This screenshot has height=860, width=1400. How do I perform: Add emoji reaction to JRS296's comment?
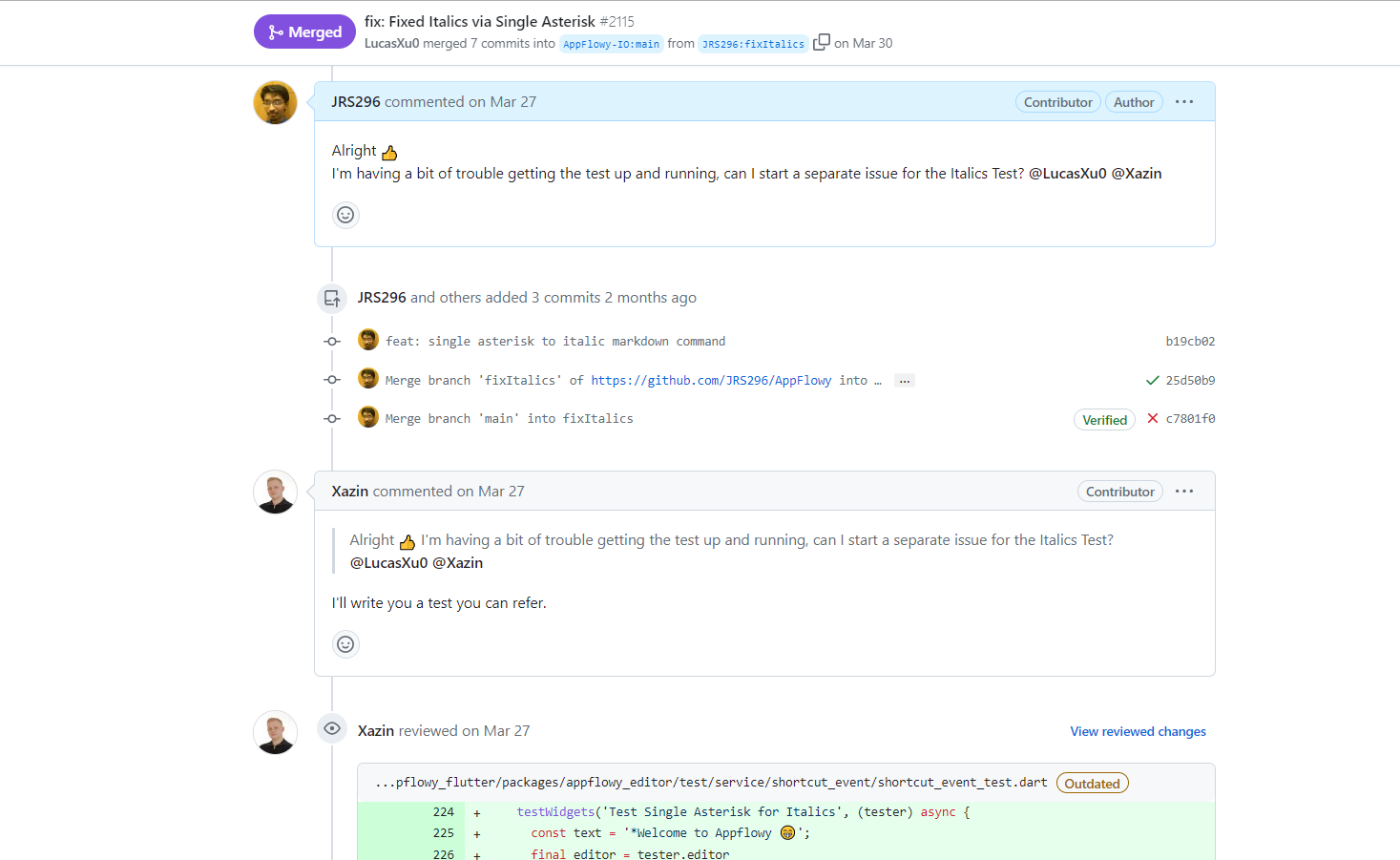pyautogui.click(x=345, y=215)
